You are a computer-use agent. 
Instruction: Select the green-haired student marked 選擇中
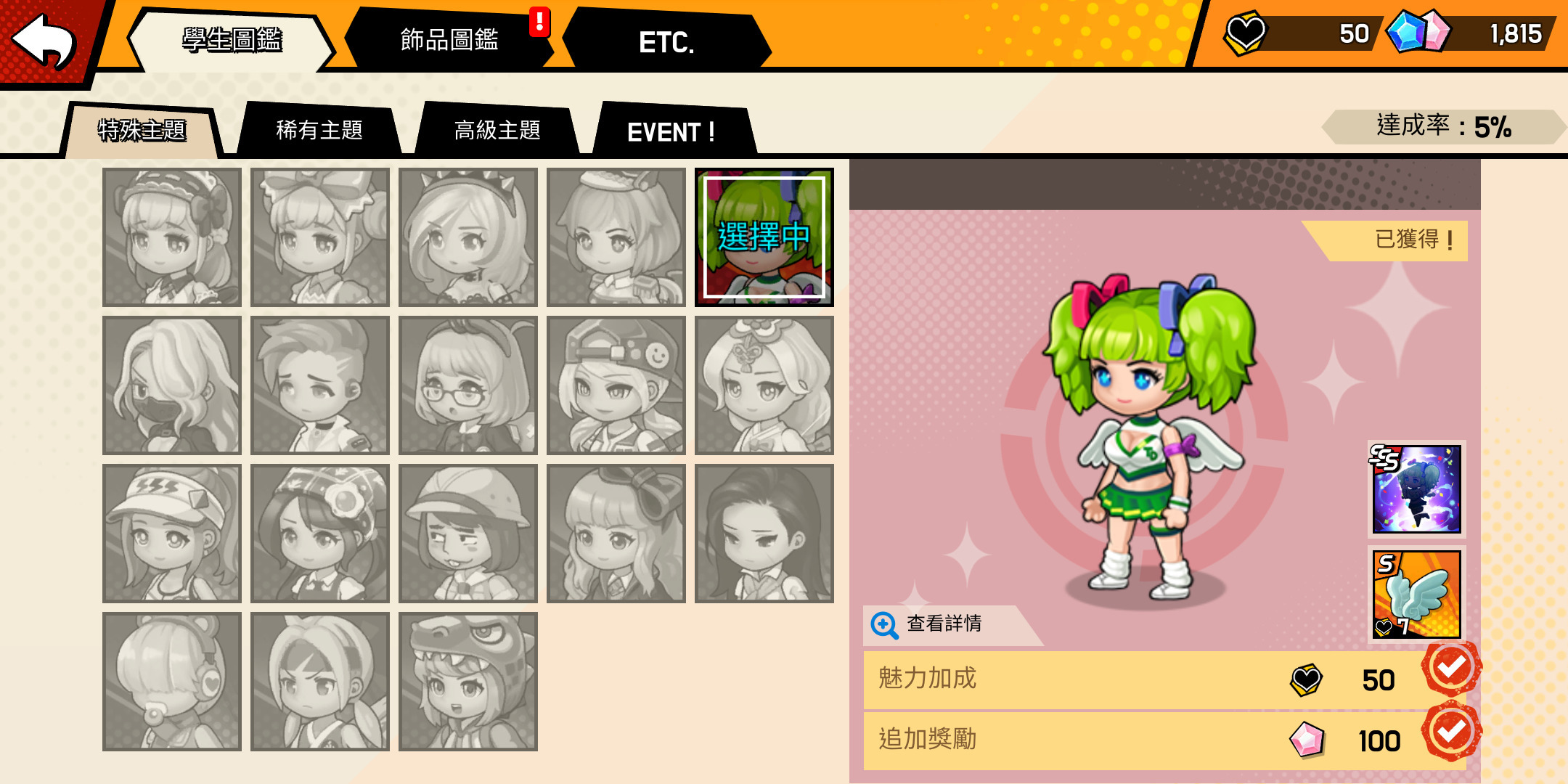coord(764,237)
